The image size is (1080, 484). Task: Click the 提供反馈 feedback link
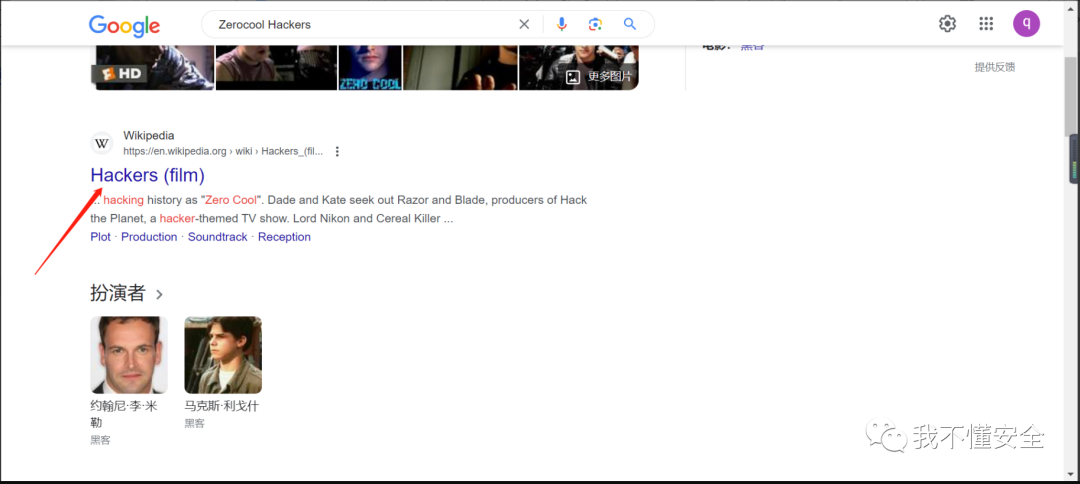pos(995,67)
